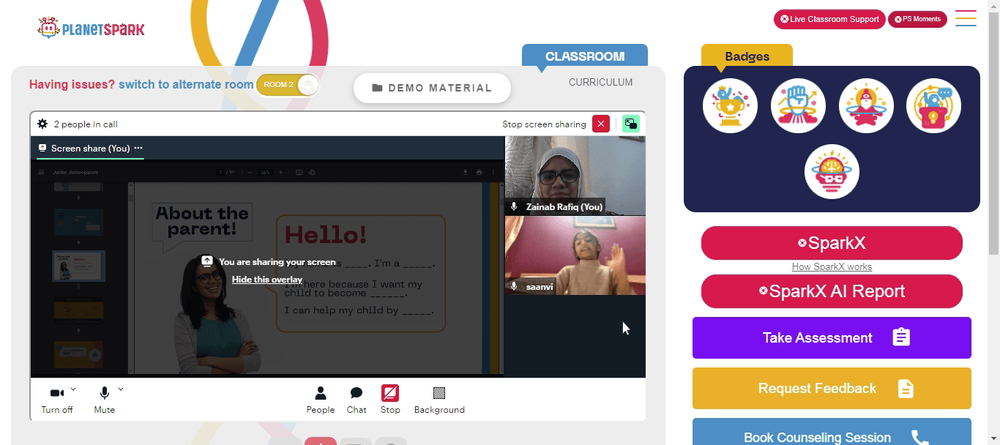
Task: Open the Chat panel
Action: pos(357,400)
